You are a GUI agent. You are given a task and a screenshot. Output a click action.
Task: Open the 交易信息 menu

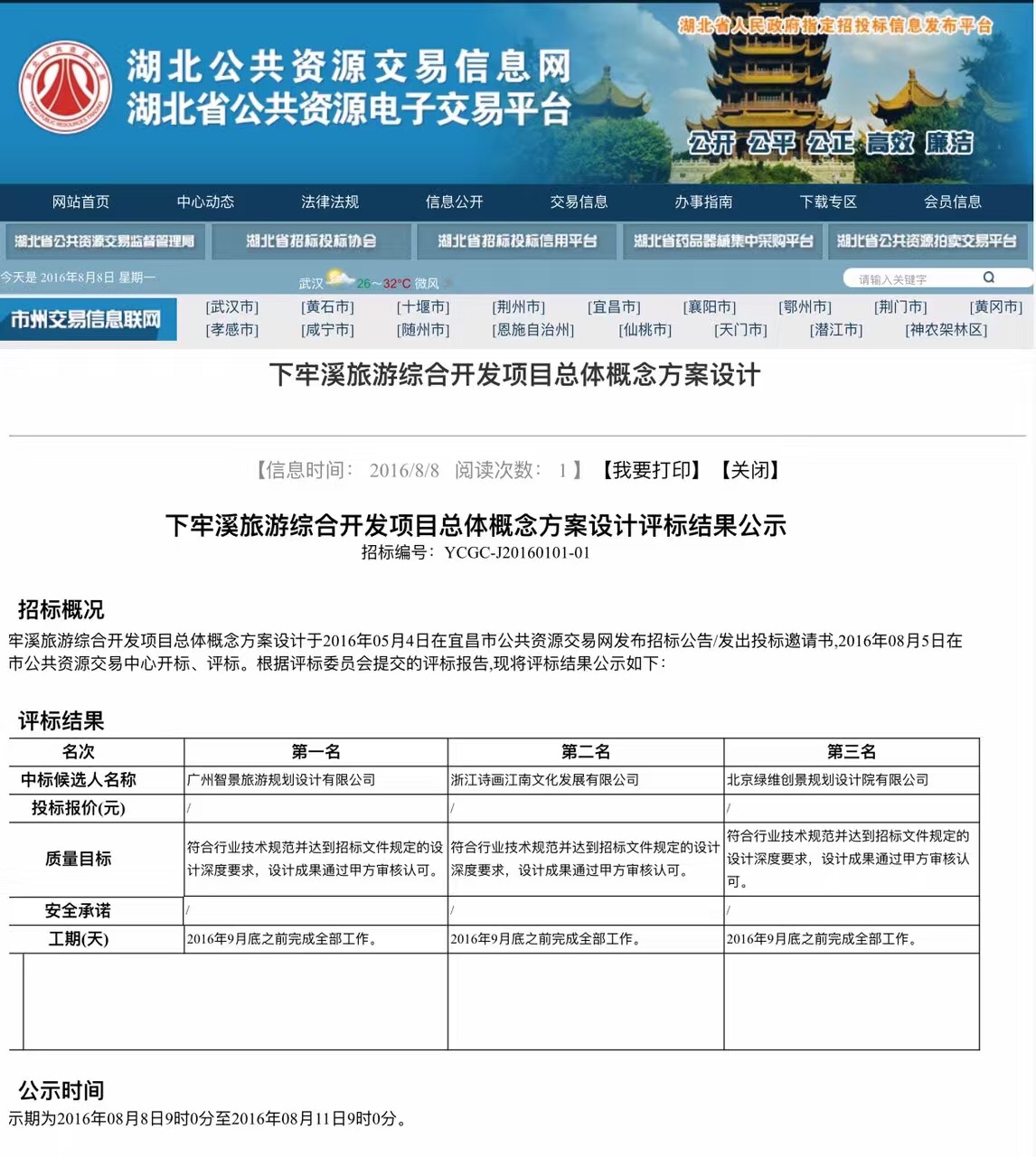point(579,202)
